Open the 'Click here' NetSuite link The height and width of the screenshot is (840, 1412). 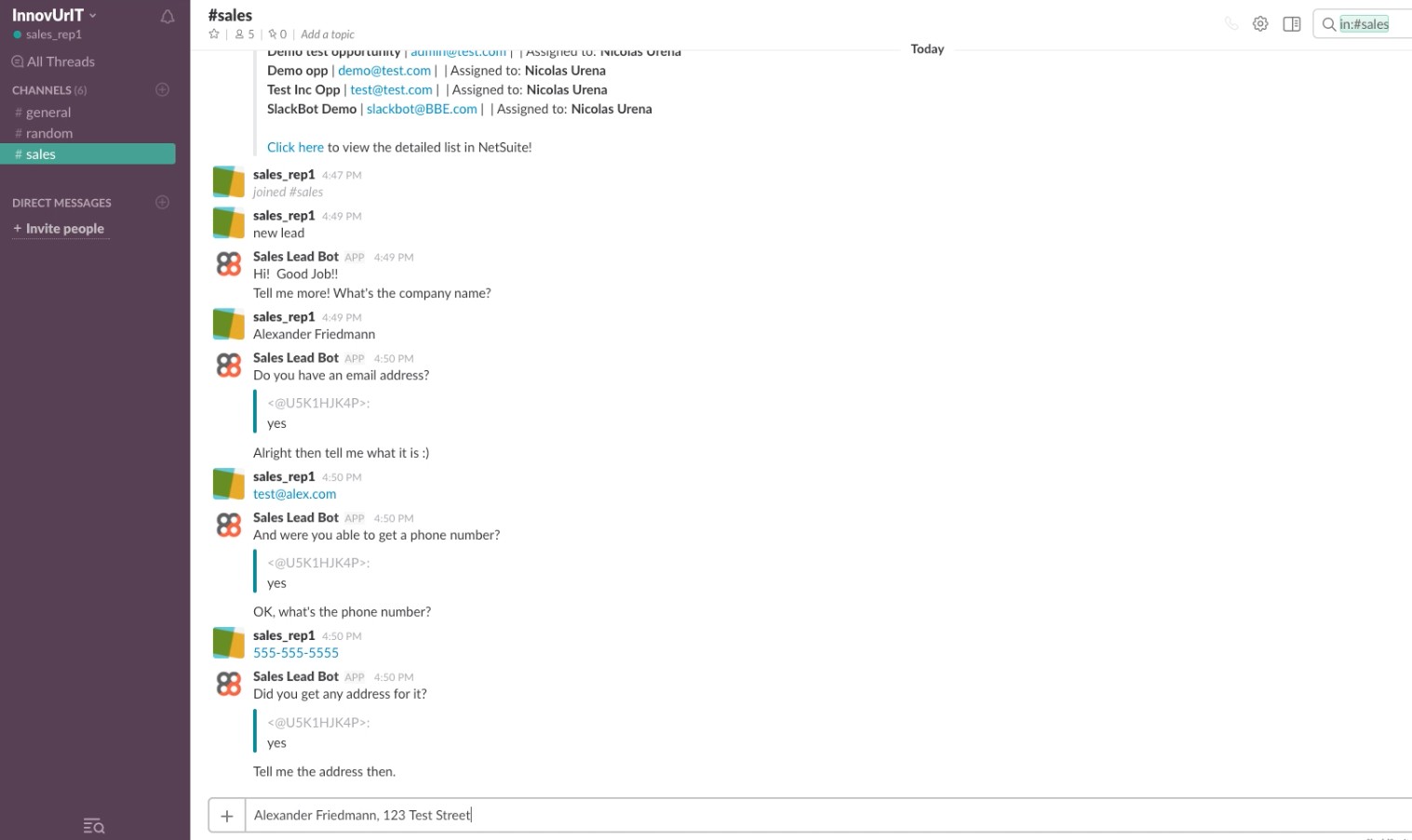(295, 147)
